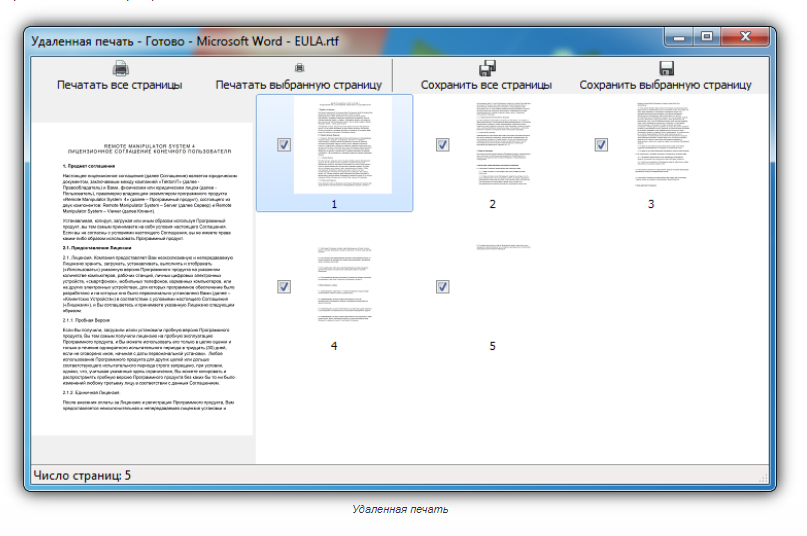Select page 2 thumbnail
807x536 pixels.
coord(502,144)
